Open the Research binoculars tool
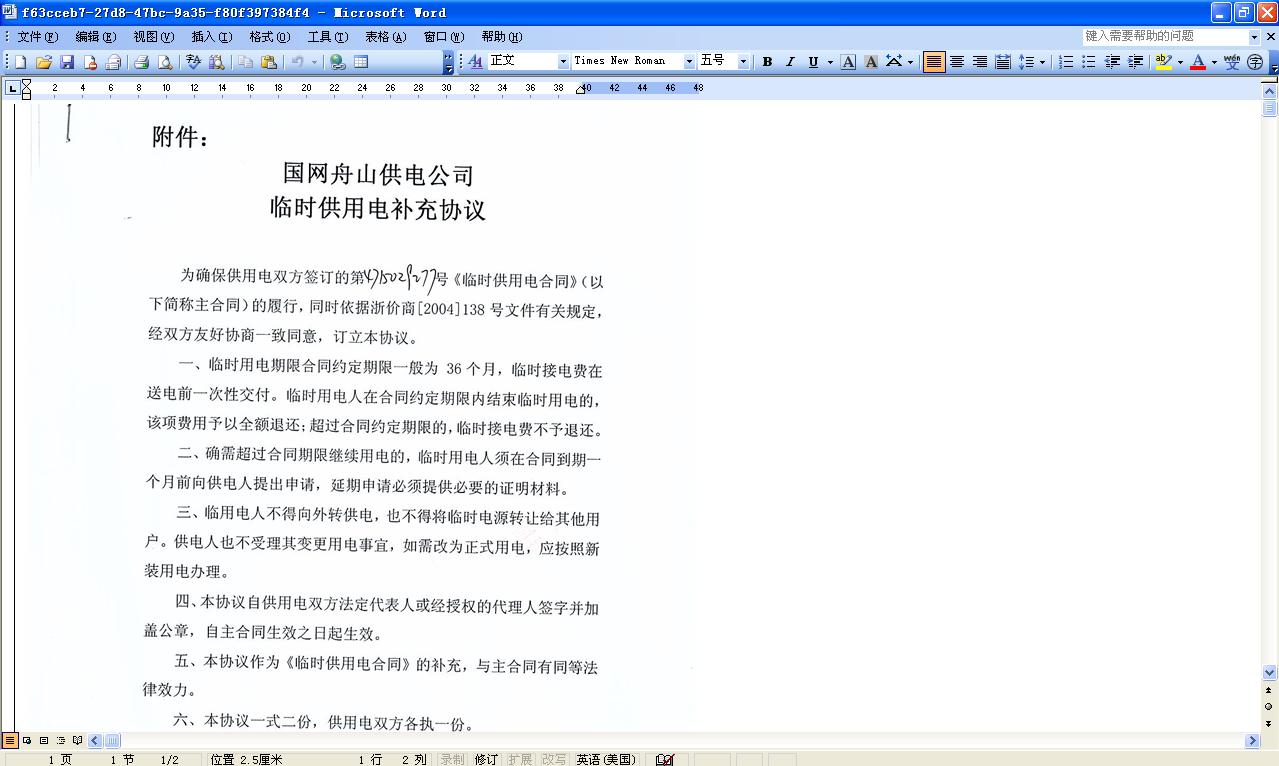 click(216, 62)
